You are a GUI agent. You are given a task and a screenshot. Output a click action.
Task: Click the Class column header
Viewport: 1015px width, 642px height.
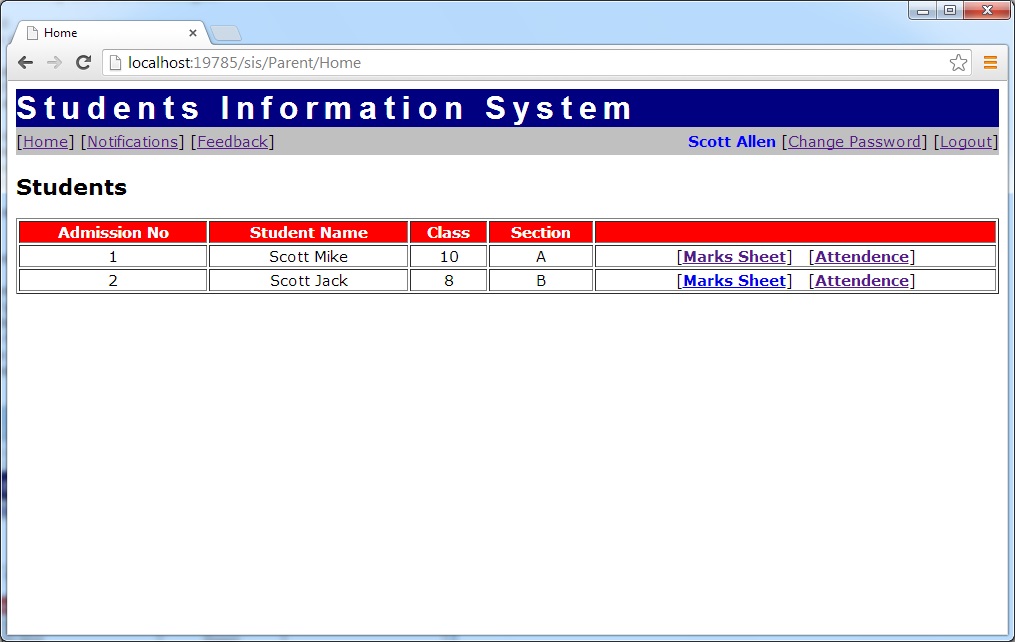[x=448, y=232]
